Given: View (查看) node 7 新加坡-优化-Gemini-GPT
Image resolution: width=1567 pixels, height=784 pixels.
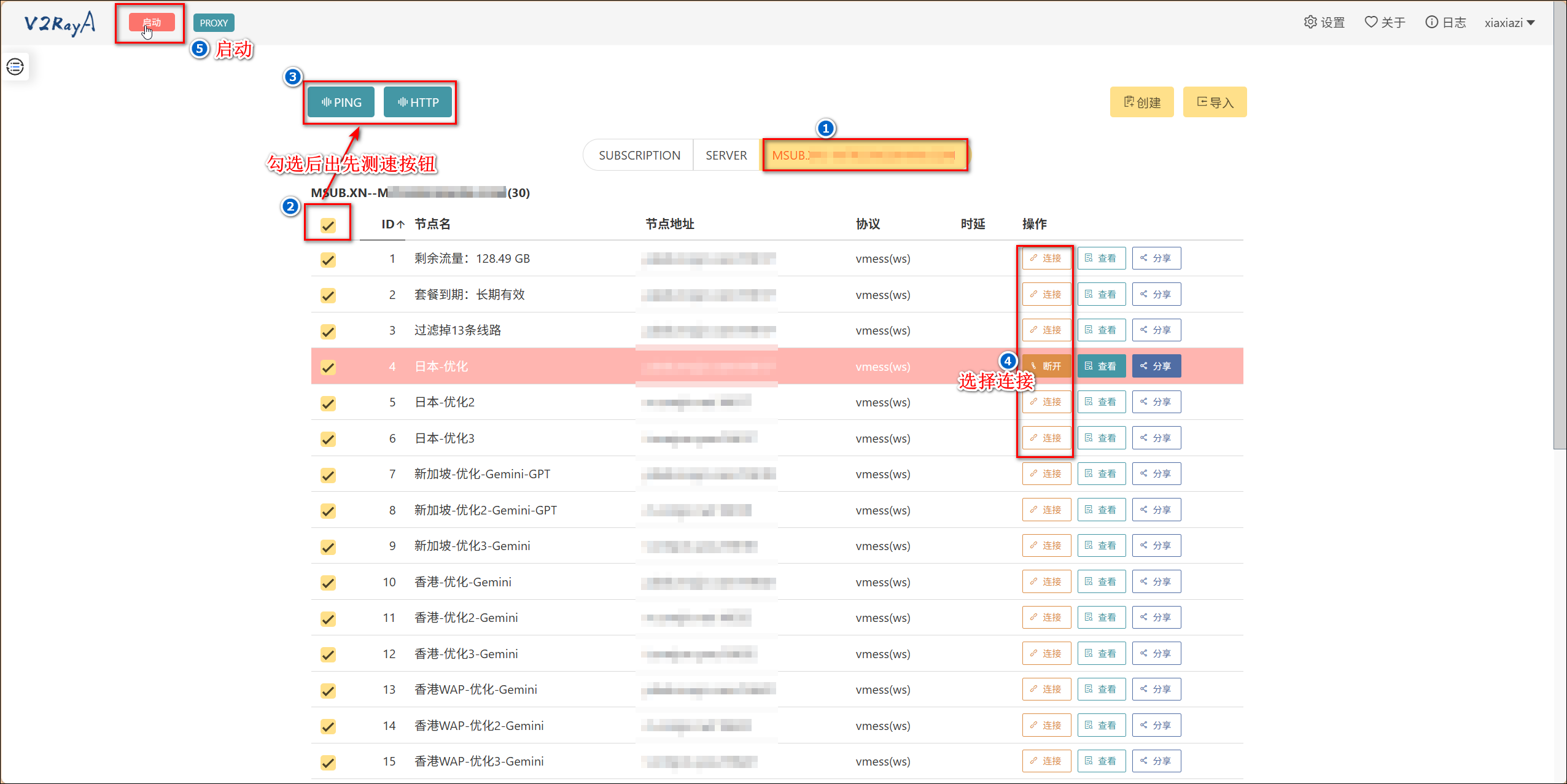Looking at the screenshot, I should [x=1101, y=474].
